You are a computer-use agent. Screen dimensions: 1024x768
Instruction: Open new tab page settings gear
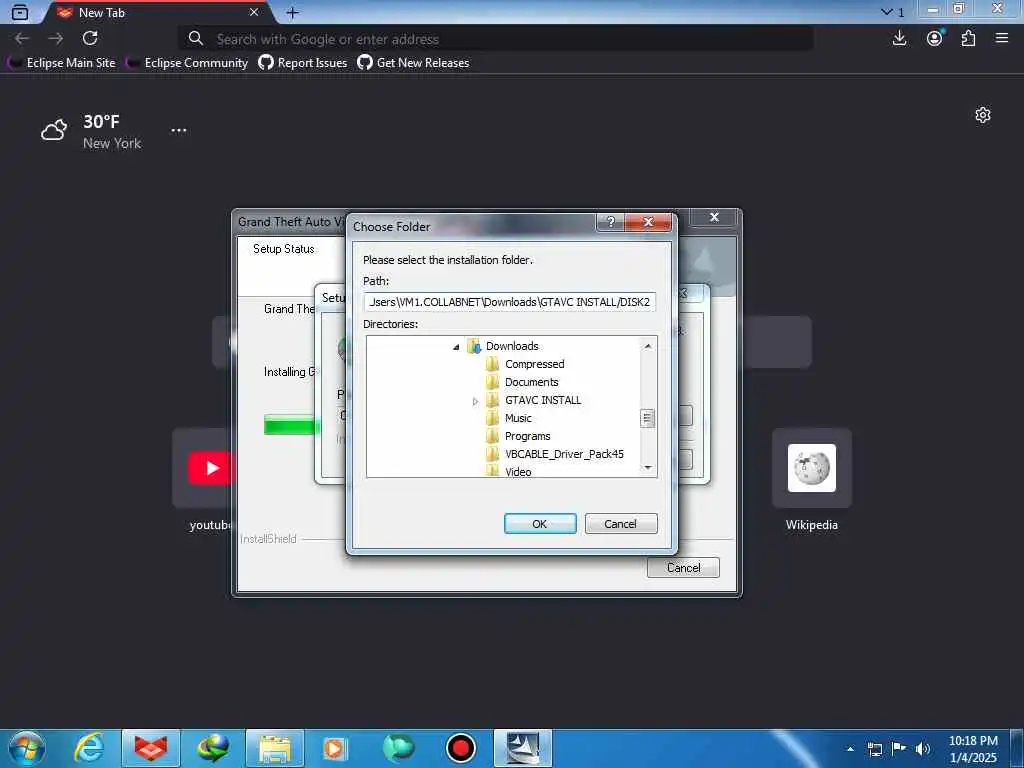tap(983, 115)
